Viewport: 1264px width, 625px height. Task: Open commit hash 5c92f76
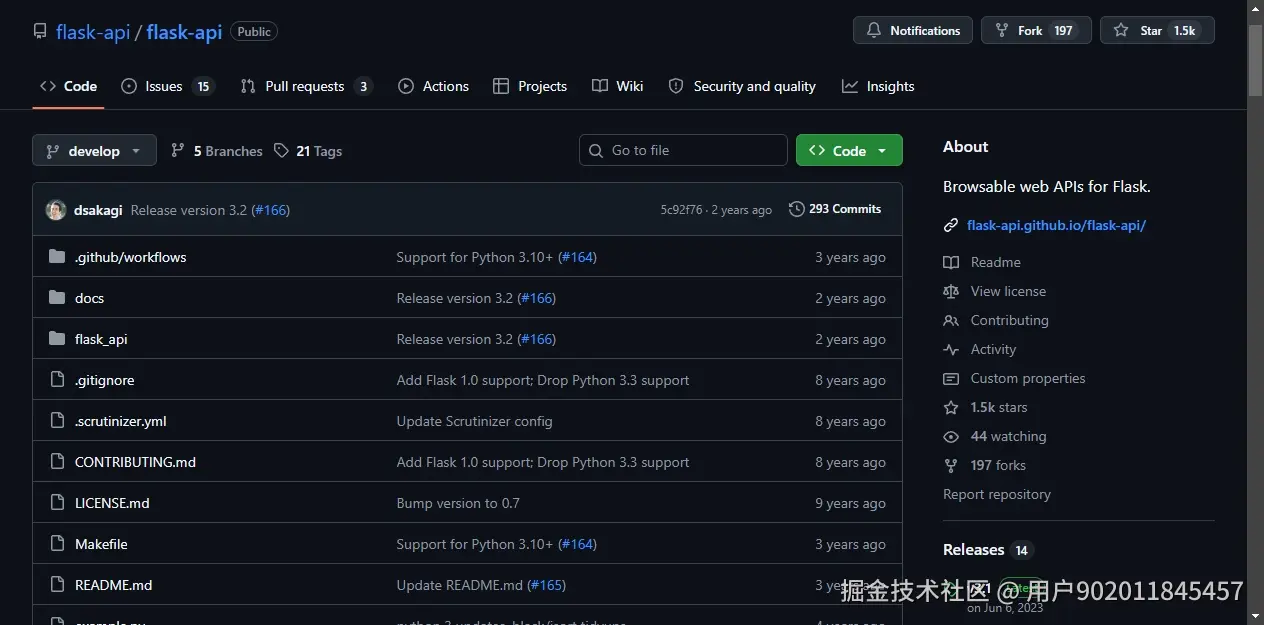pos(682,210)
